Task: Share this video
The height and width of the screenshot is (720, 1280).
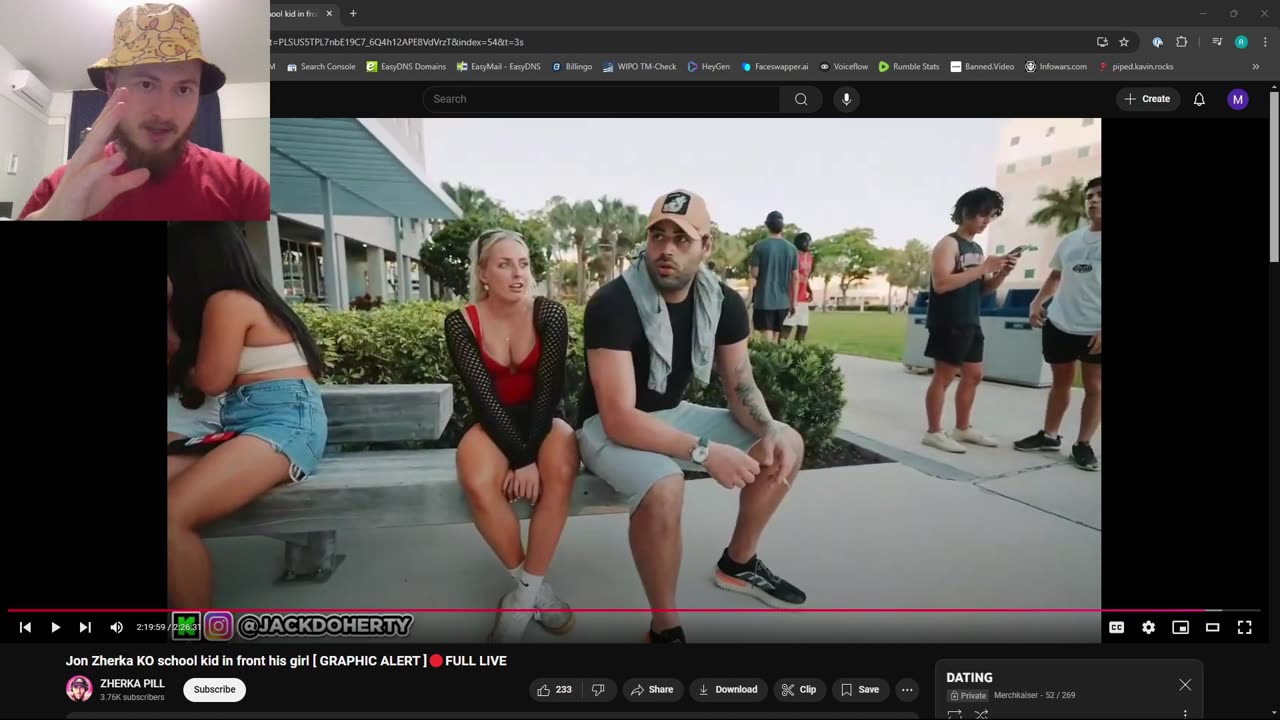Action: (x=651, y=689)
